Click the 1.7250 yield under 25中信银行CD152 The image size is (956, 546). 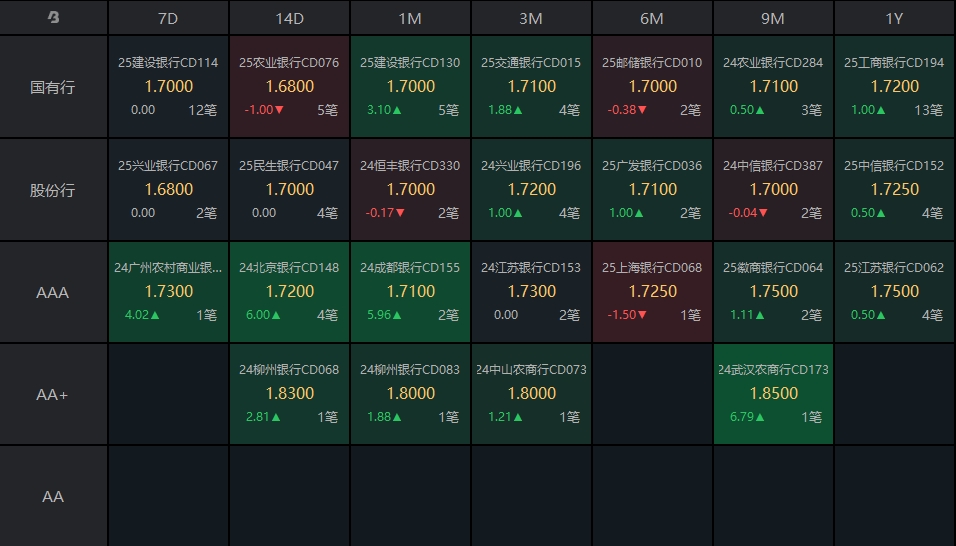895,190
